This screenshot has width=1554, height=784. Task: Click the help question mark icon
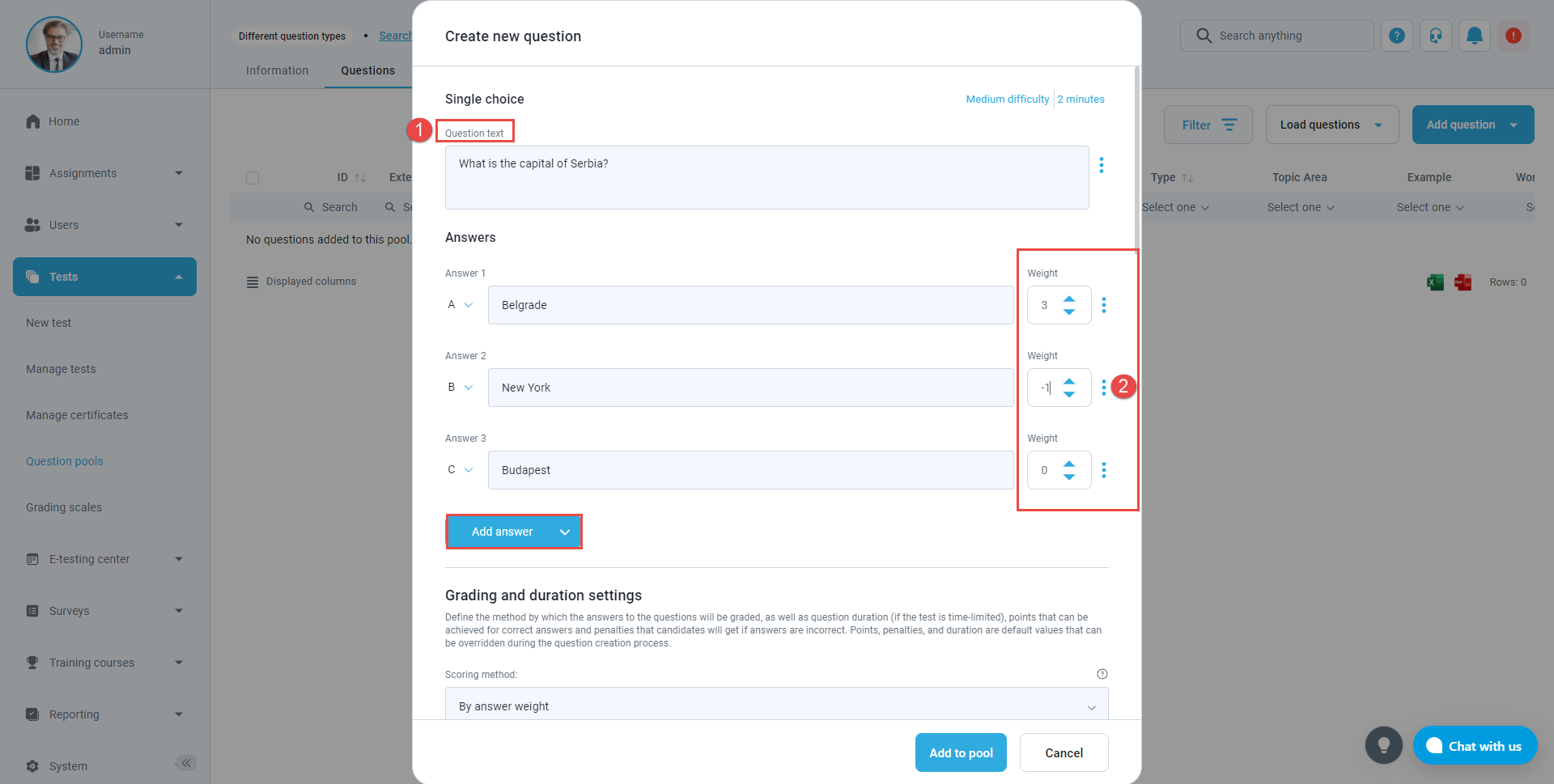pos(1396,36)
